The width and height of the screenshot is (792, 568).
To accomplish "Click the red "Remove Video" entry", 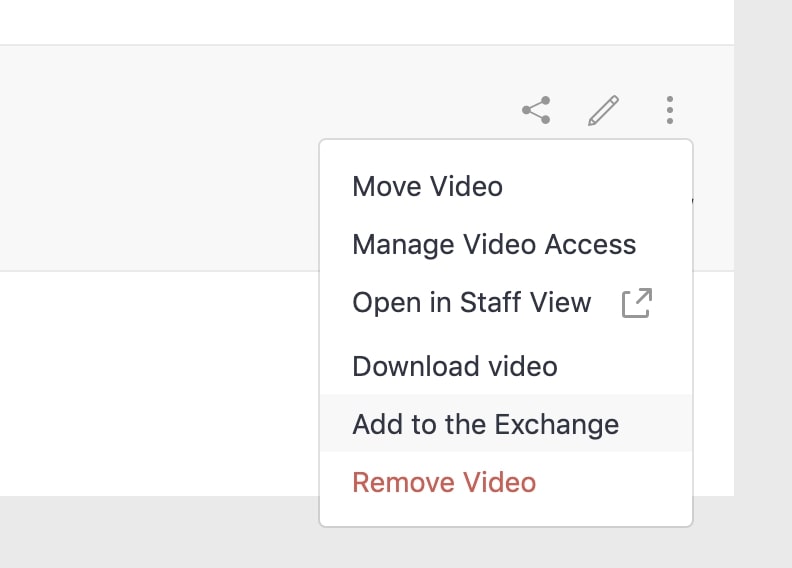I will point(444,483).
